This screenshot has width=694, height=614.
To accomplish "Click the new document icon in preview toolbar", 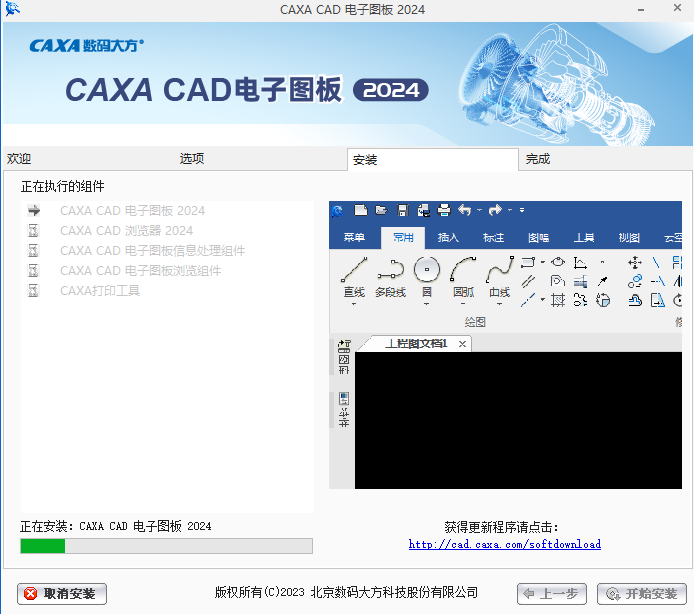I will pos(361,210).
